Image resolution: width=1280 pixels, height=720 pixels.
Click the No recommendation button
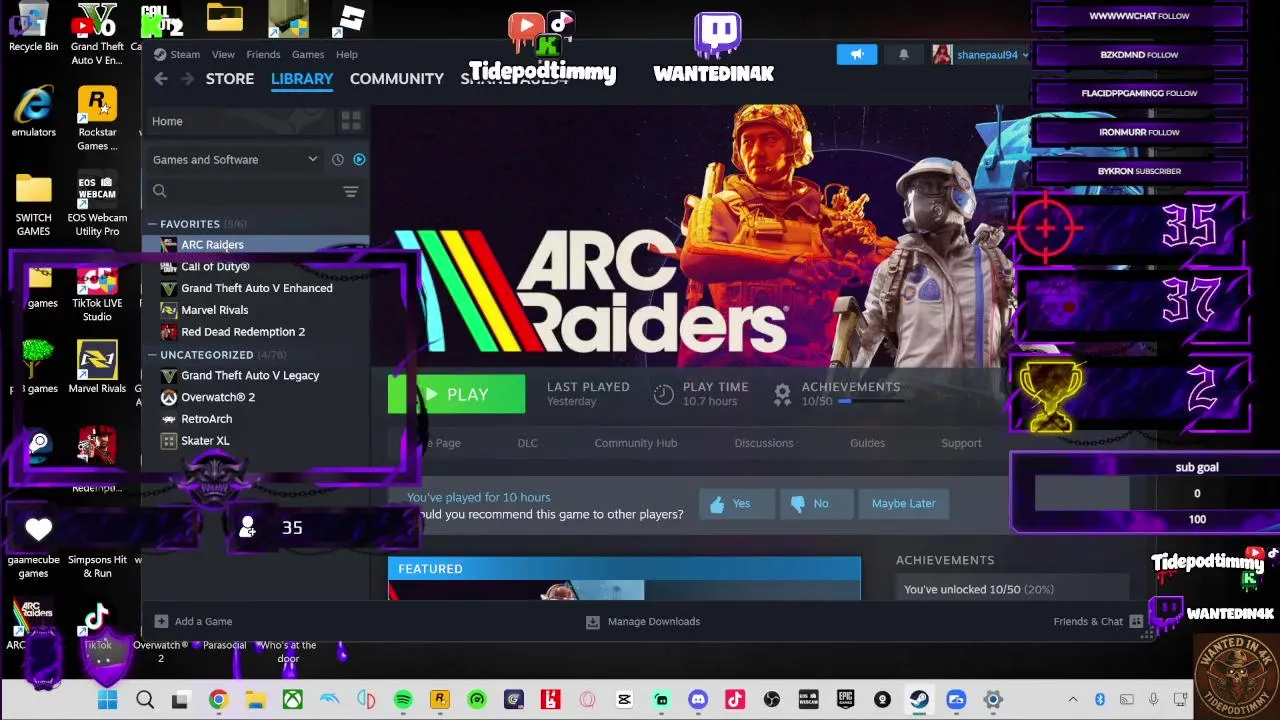pyautogui.click(x=816, y=504)
